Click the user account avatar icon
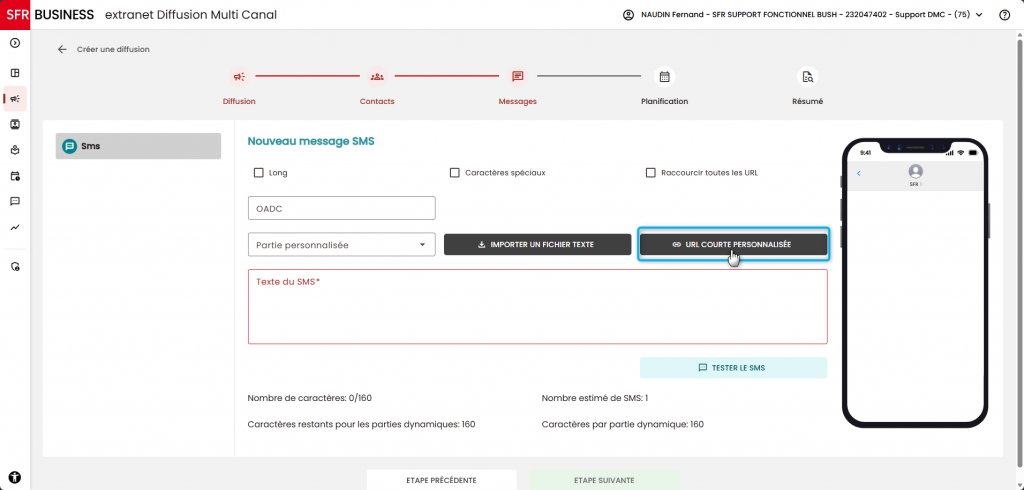 coord(628,15)
